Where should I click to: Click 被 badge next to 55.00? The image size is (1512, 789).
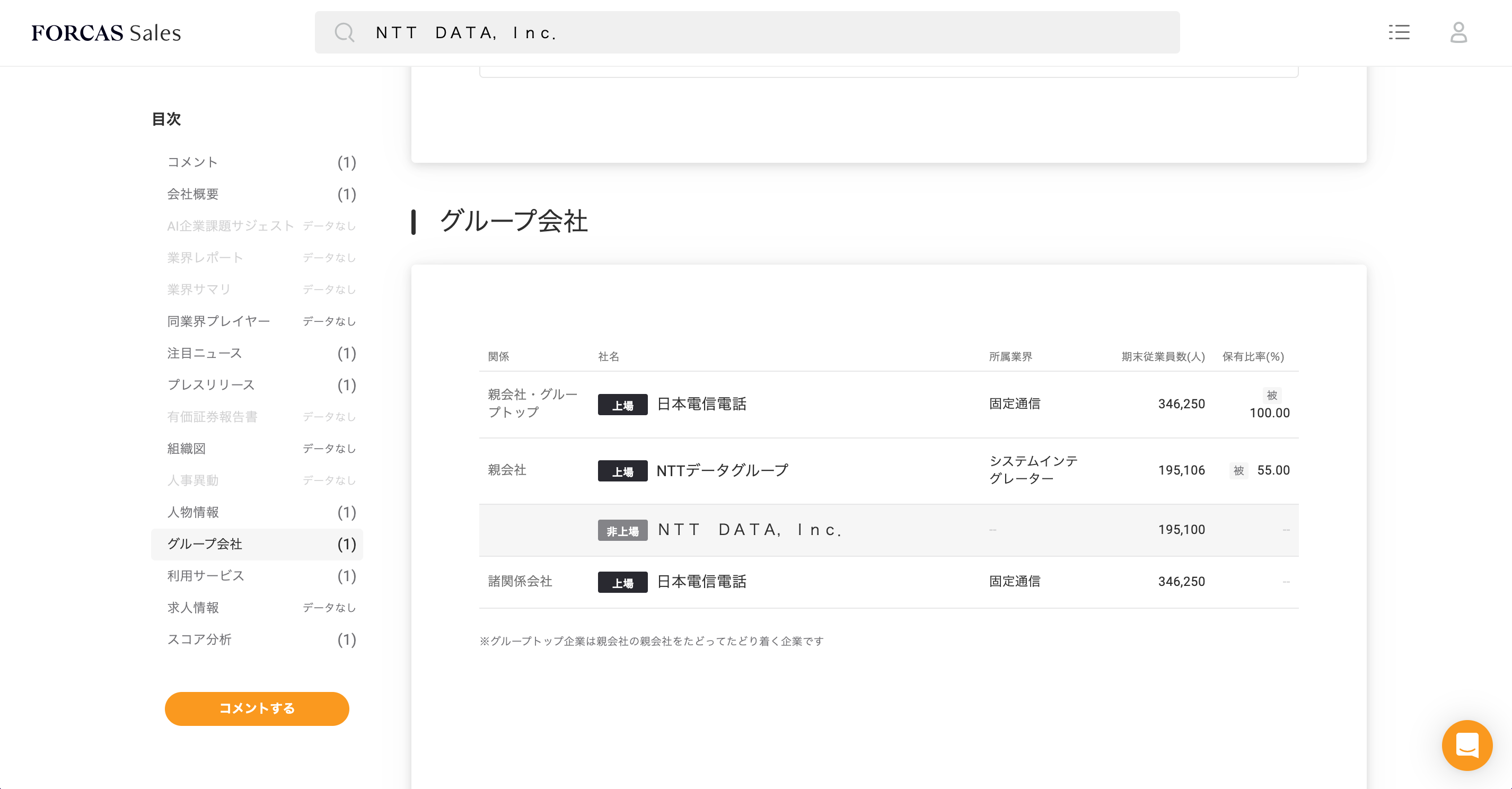point(1238,470)
